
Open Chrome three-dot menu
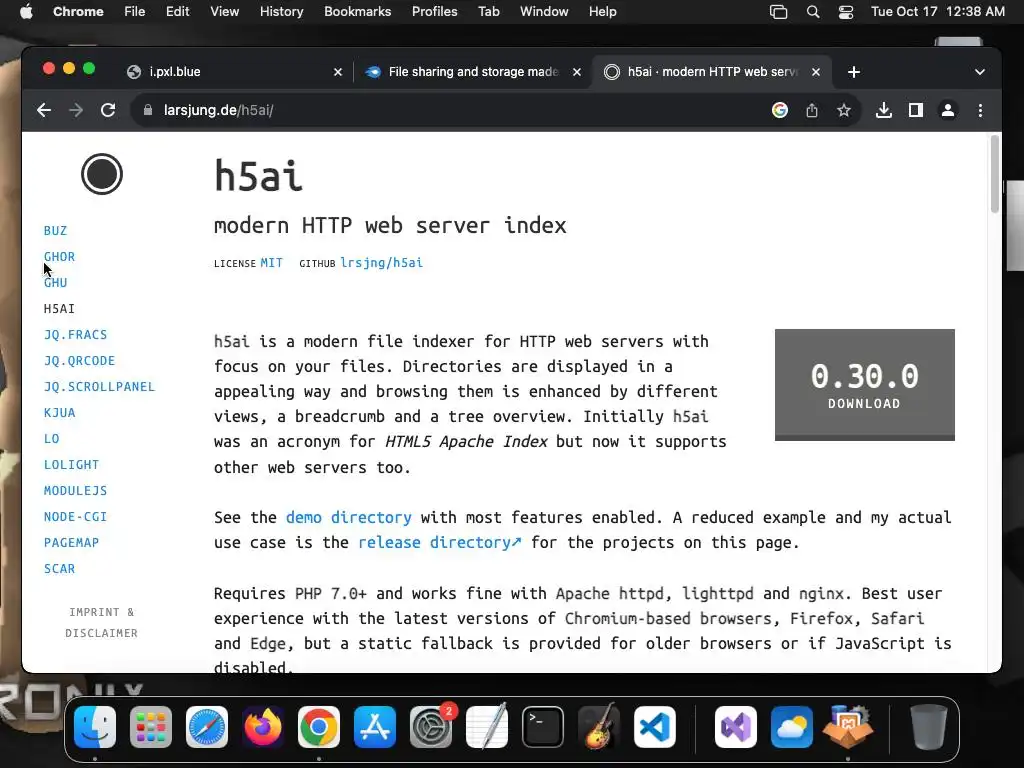coord(980,110)
